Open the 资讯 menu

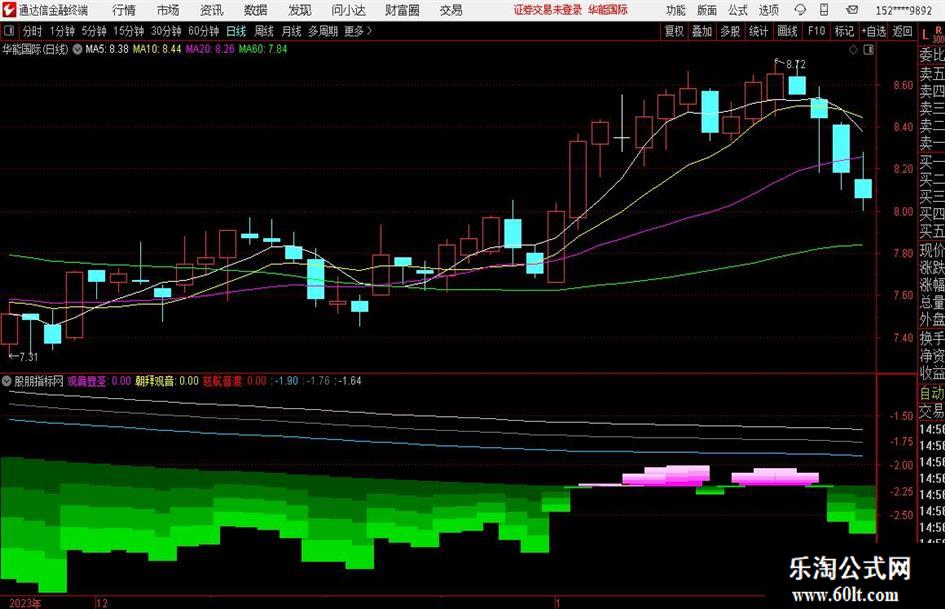212,10
